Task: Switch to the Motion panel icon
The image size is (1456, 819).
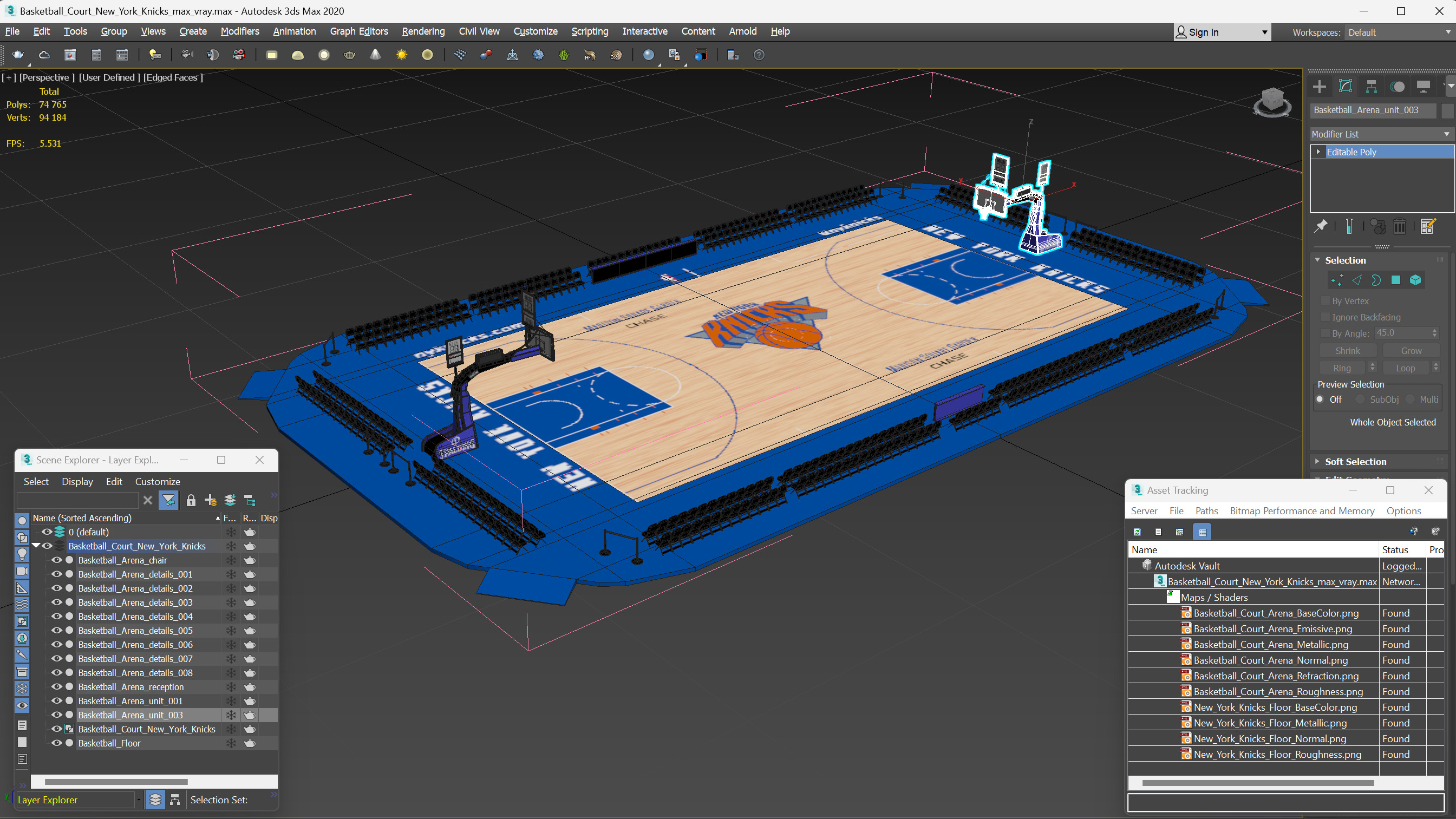Action: tap(1397, 87)
